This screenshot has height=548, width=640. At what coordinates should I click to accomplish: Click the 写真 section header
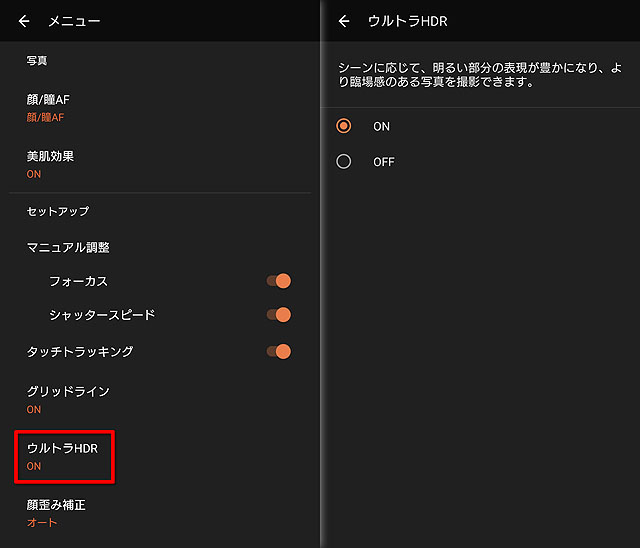point(37,60)
